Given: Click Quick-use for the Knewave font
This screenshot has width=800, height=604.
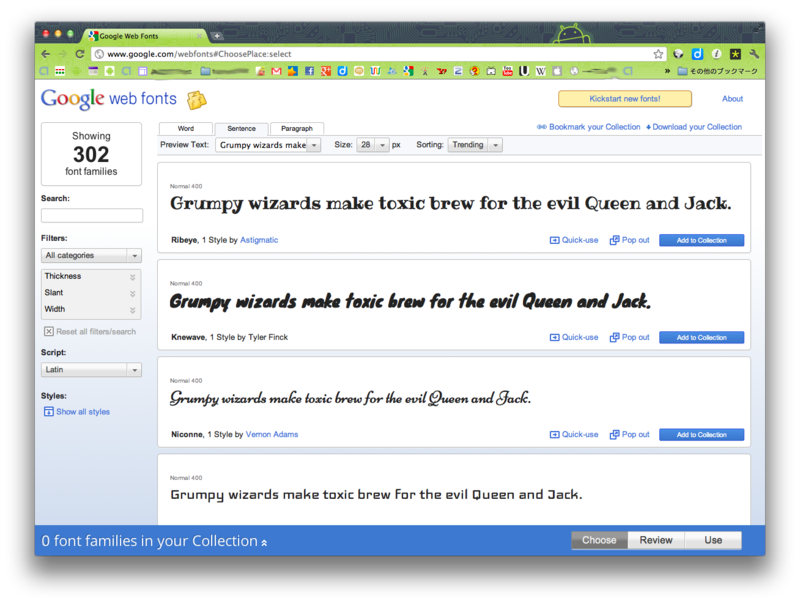Looking at the screenshot, I should 574,337.
